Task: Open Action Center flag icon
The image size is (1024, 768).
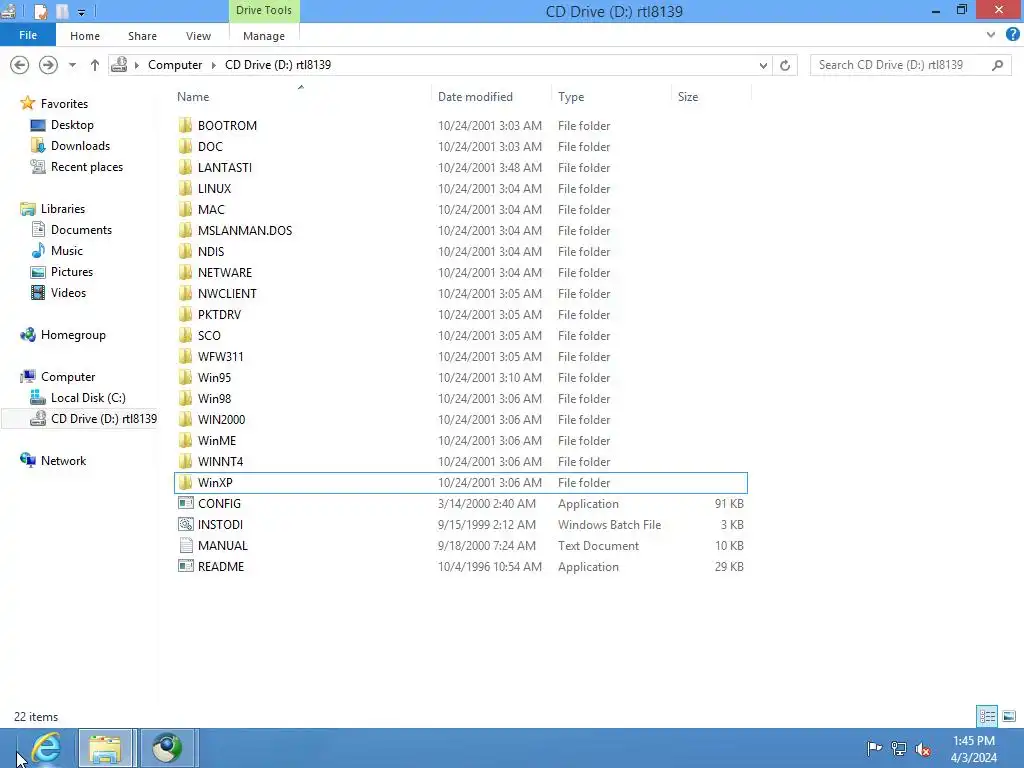Action: click(x=874, y=748)
